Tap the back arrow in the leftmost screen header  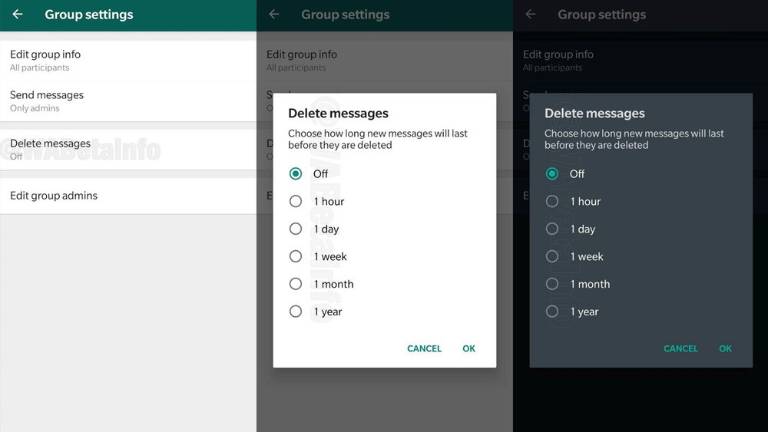tap(18, 15)
